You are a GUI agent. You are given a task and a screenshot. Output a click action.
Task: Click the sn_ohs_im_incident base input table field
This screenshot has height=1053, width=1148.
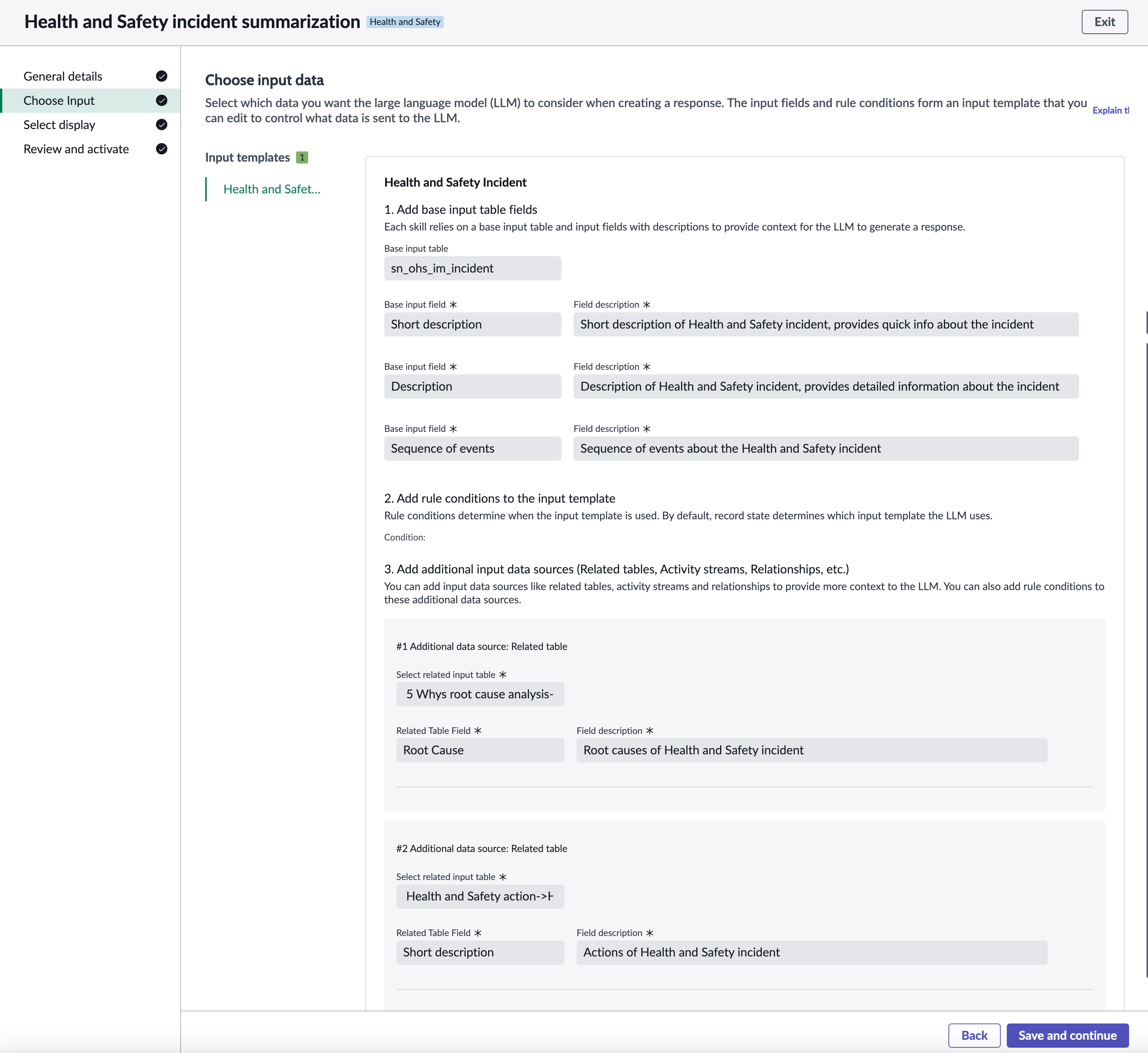pyautogui.click(x=473, y=268)
